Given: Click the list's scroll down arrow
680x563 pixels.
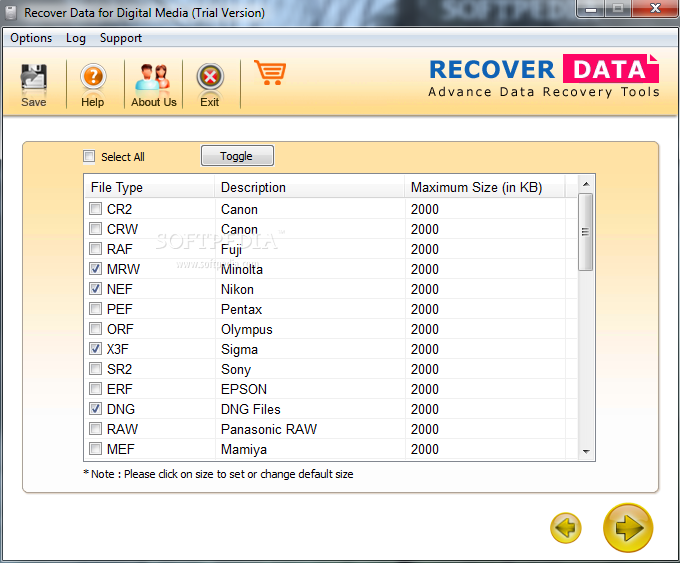Looking at the screenshot, I should pyautogui.click(x=586, y=452).
